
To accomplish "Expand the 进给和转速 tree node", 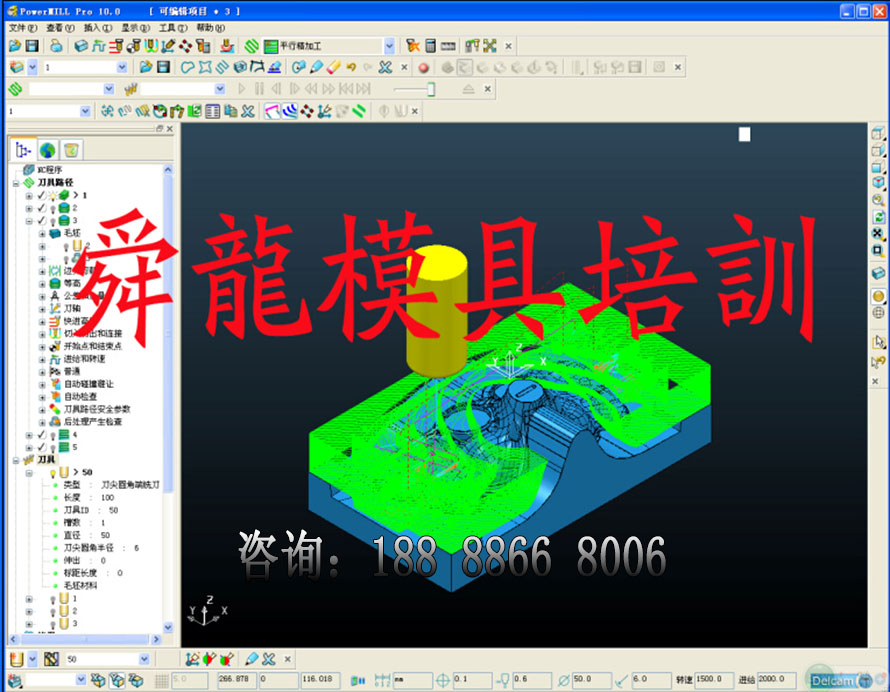I will tap(42, 358).
